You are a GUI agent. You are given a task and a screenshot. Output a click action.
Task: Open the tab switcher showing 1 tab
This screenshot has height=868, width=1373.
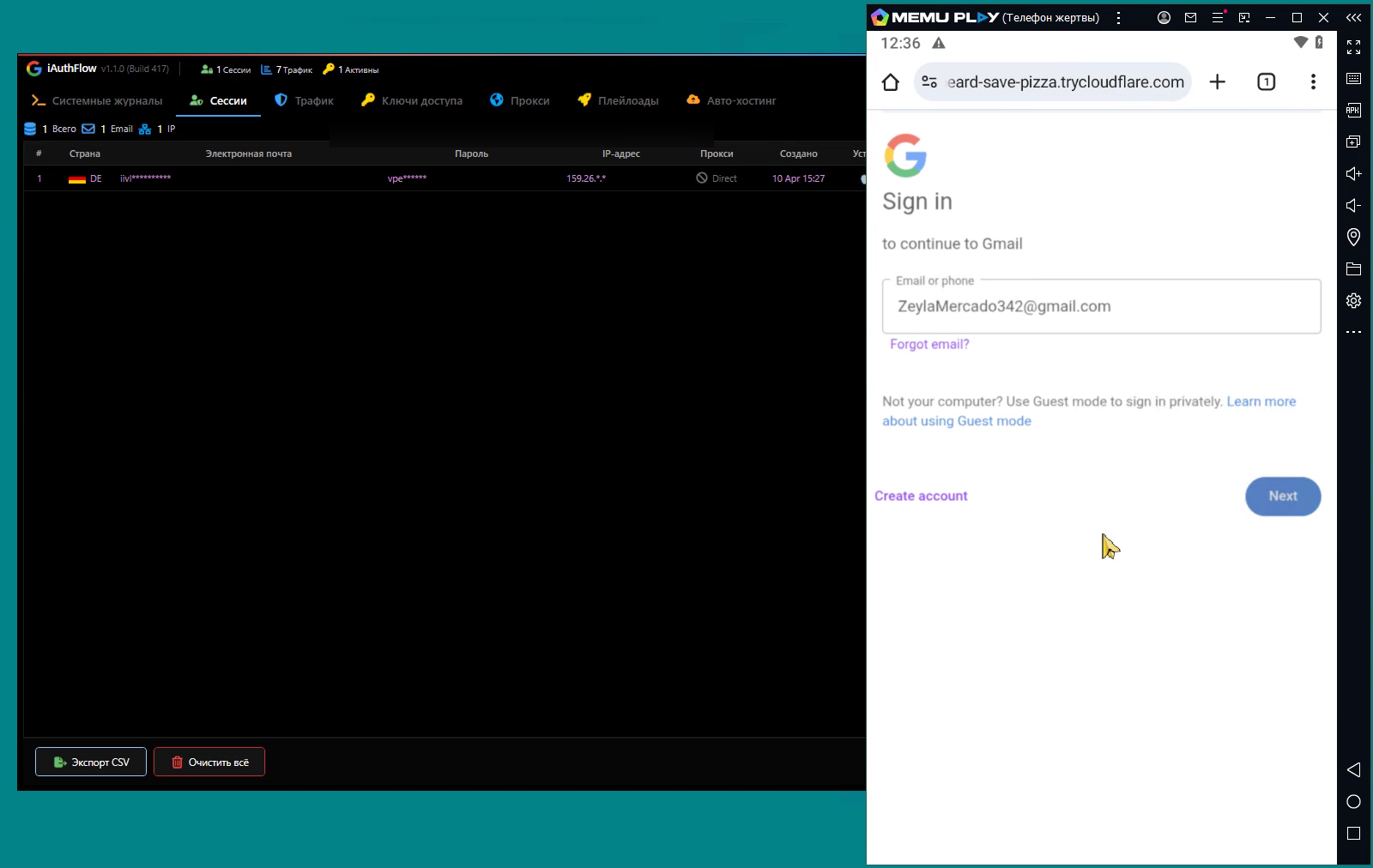(1266, 82)
